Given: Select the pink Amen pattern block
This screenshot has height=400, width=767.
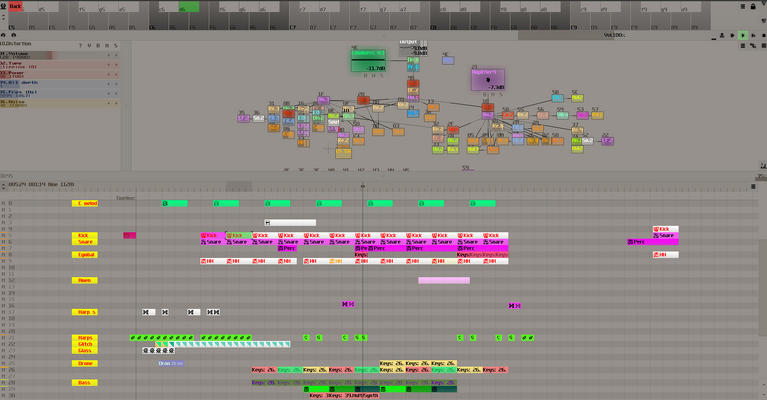Looking at the screenshot, I should [x=444, y=280].
